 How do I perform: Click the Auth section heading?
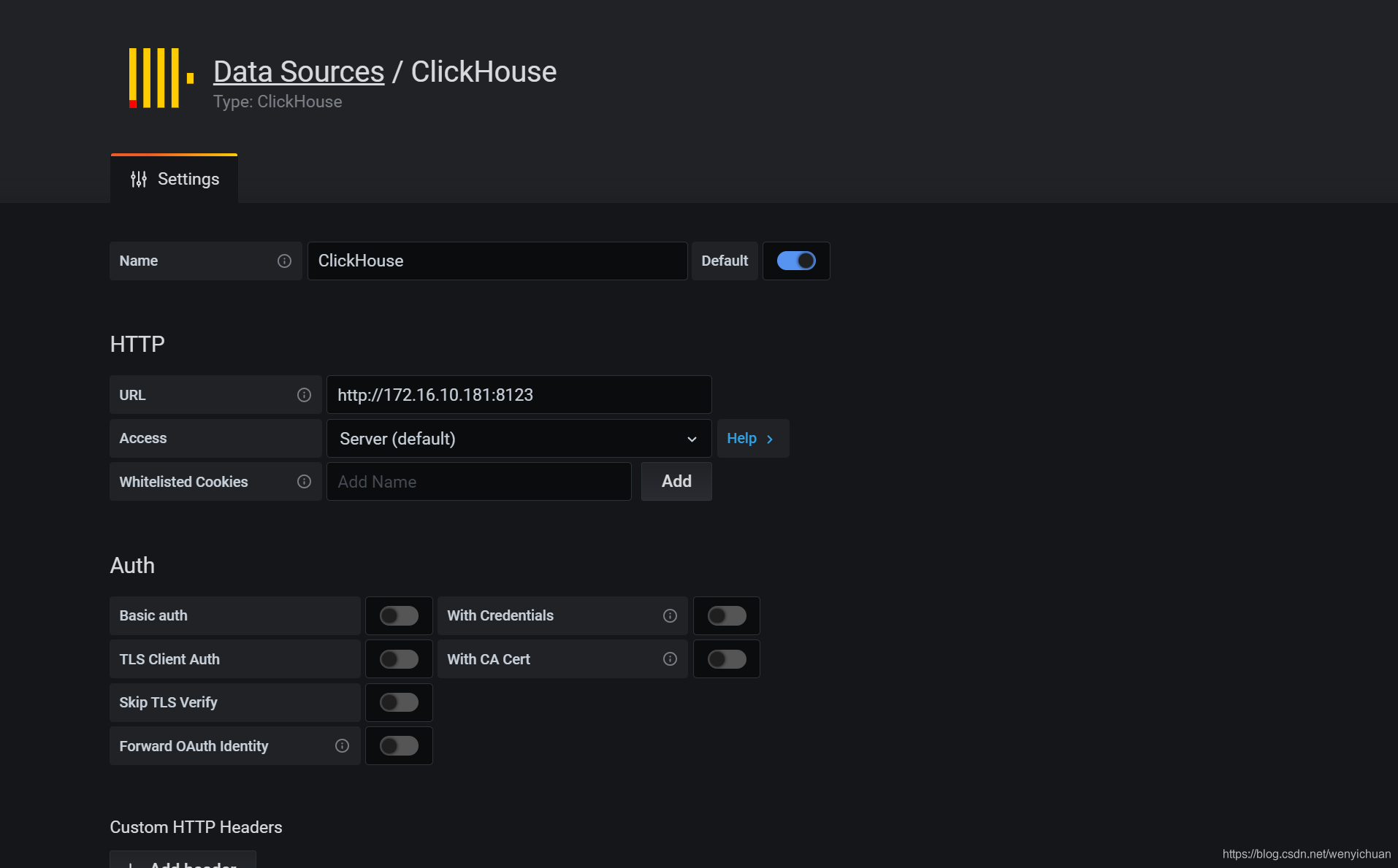[x=132, y=566]
